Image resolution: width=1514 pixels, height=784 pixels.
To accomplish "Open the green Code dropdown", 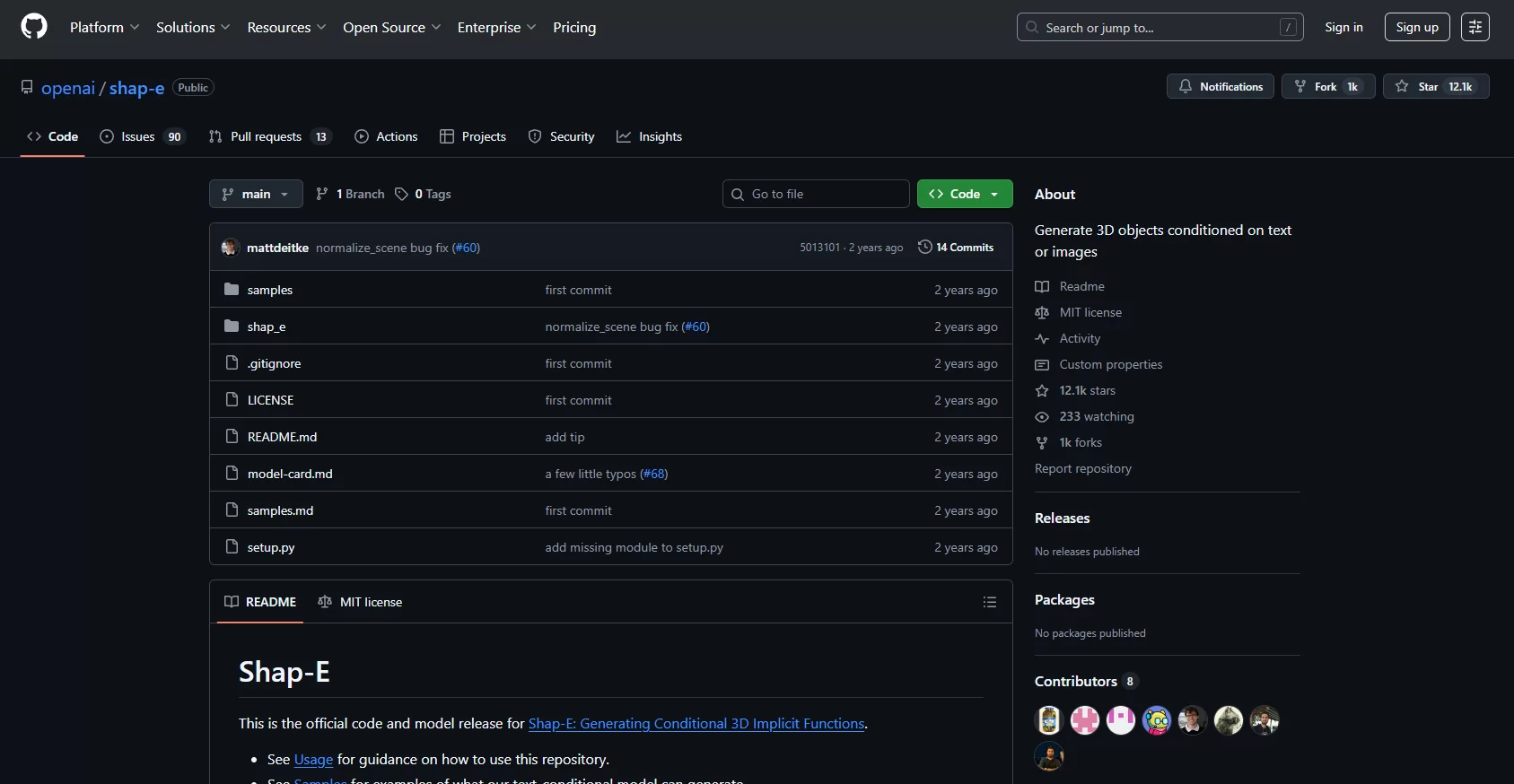I will (x=964, y=194).
